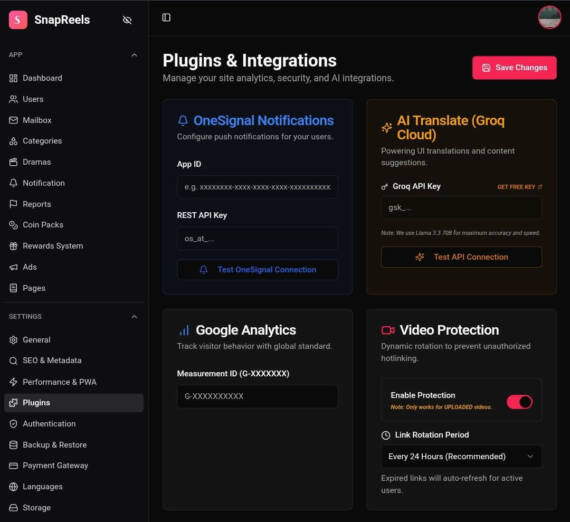Focus the Groq API Key field
Screen dimensions: 570x522
(461, 208)
